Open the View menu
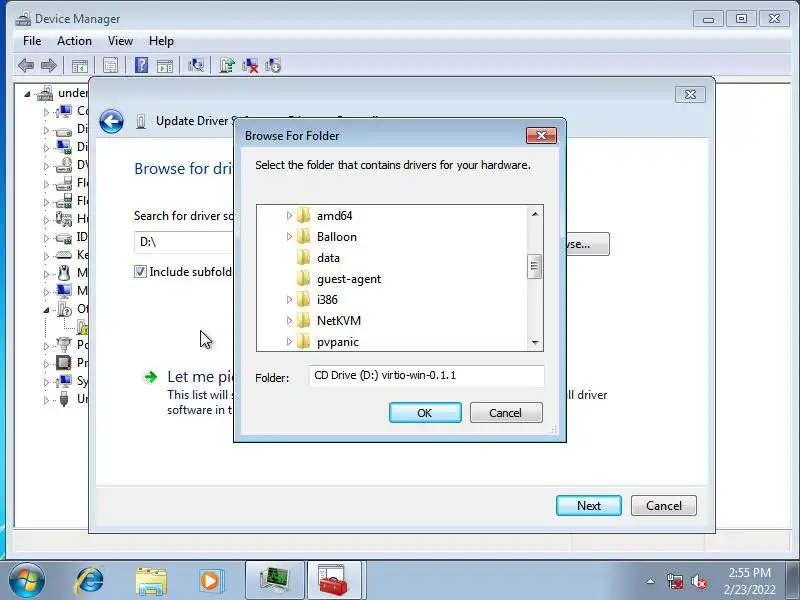 coord(120,41)
